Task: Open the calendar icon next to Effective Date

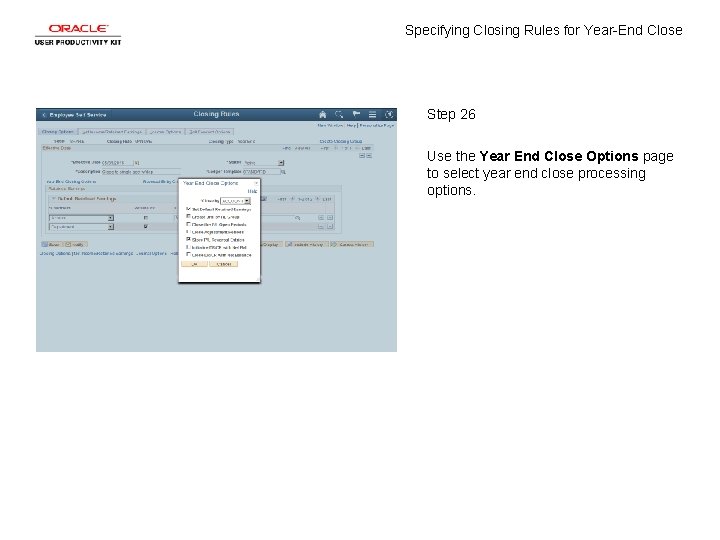Action: [137, 163]
